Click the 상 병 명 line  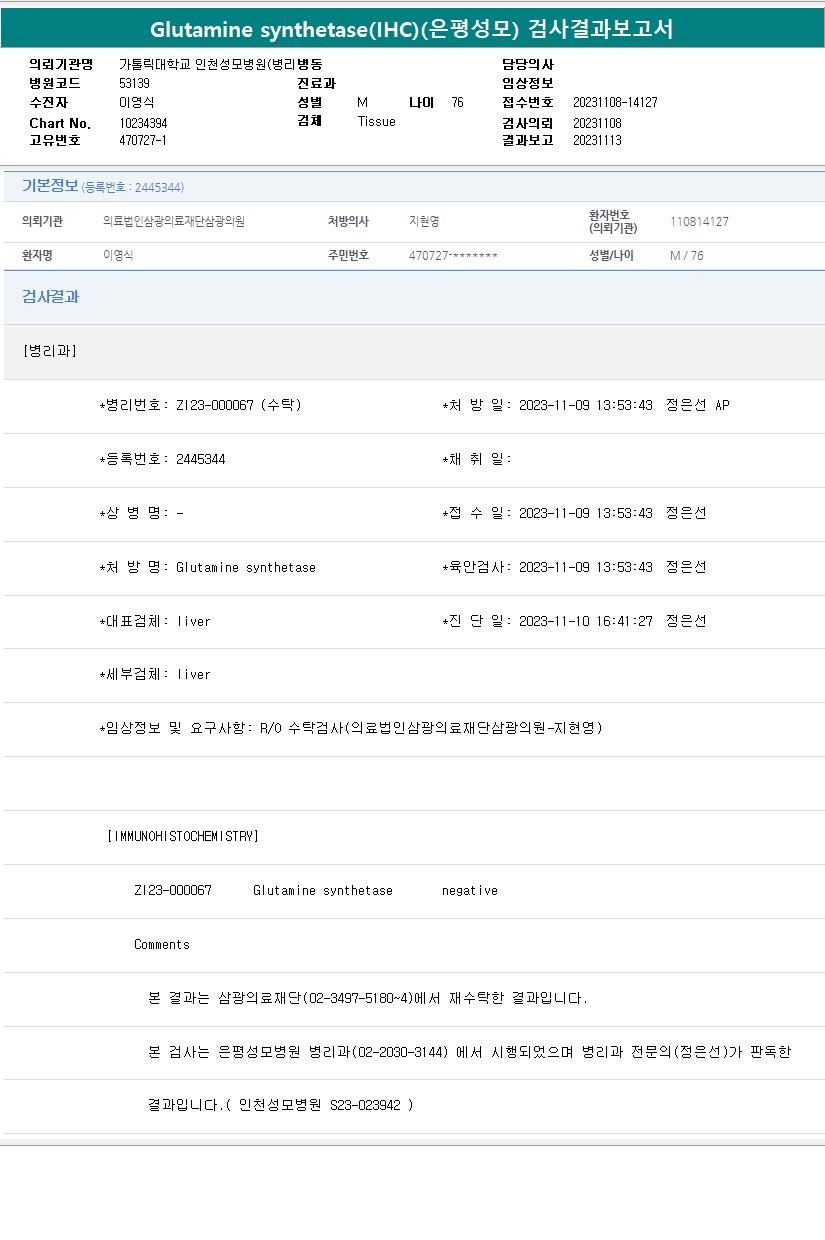point(141,513)
